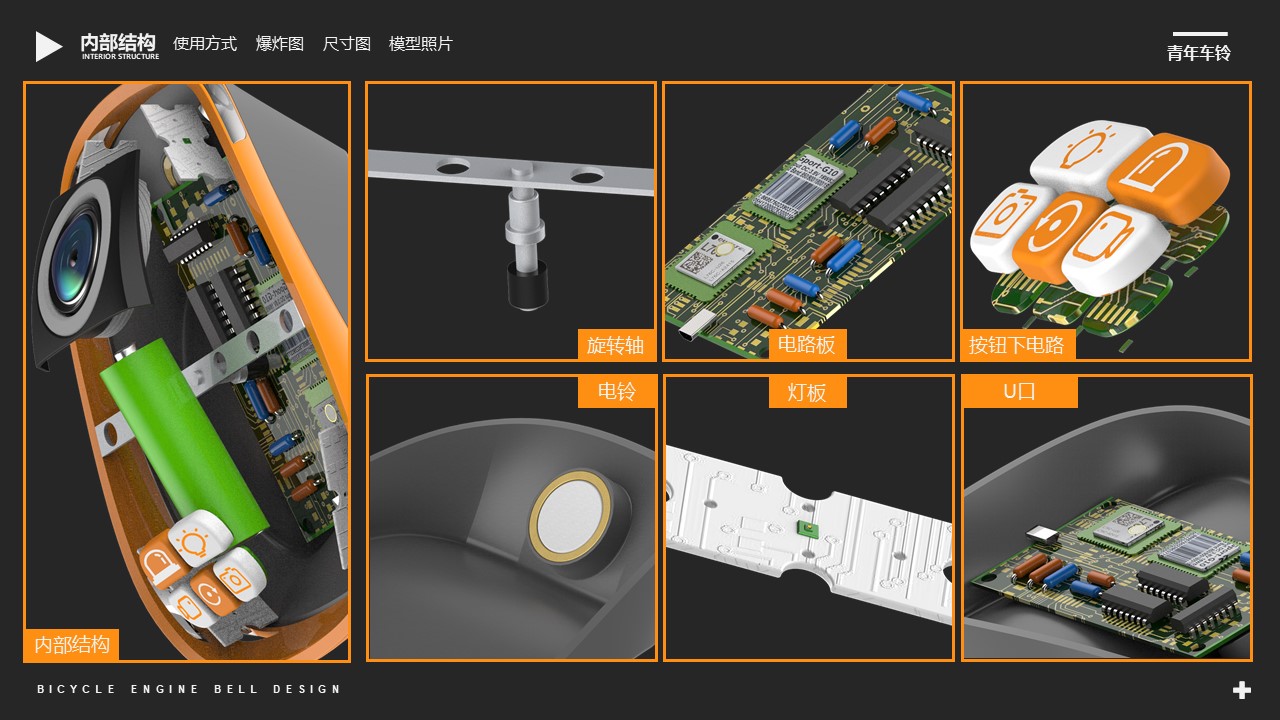
Task: Select the 模型照片 navigation item
Action: pyautogui.click(x=421, y=45)
